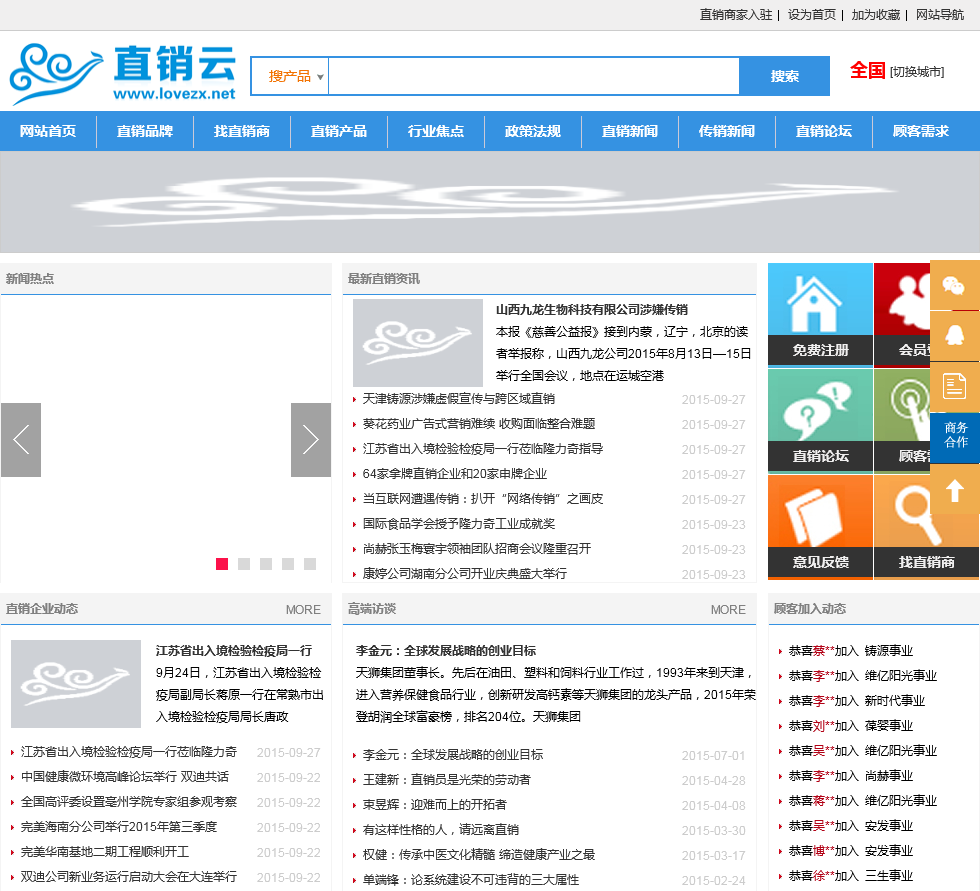The height and width of the screenshot is (891, 980).
Task: Show previous slide with left arrow
Action: (21, 440)
